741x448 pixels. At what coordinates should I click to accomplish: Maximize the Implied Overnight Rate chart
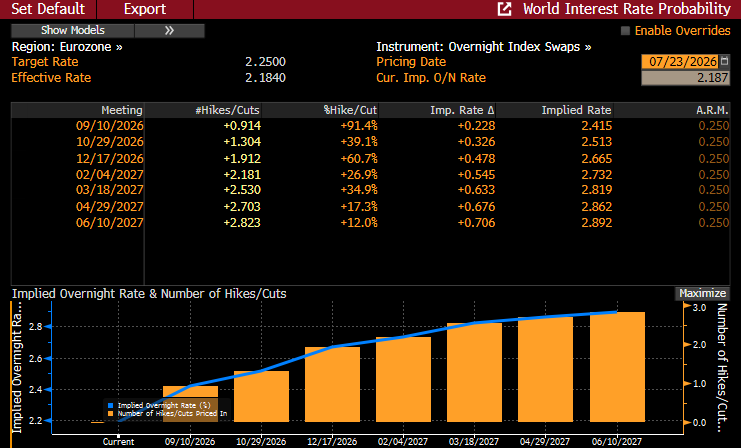point(702,293)
